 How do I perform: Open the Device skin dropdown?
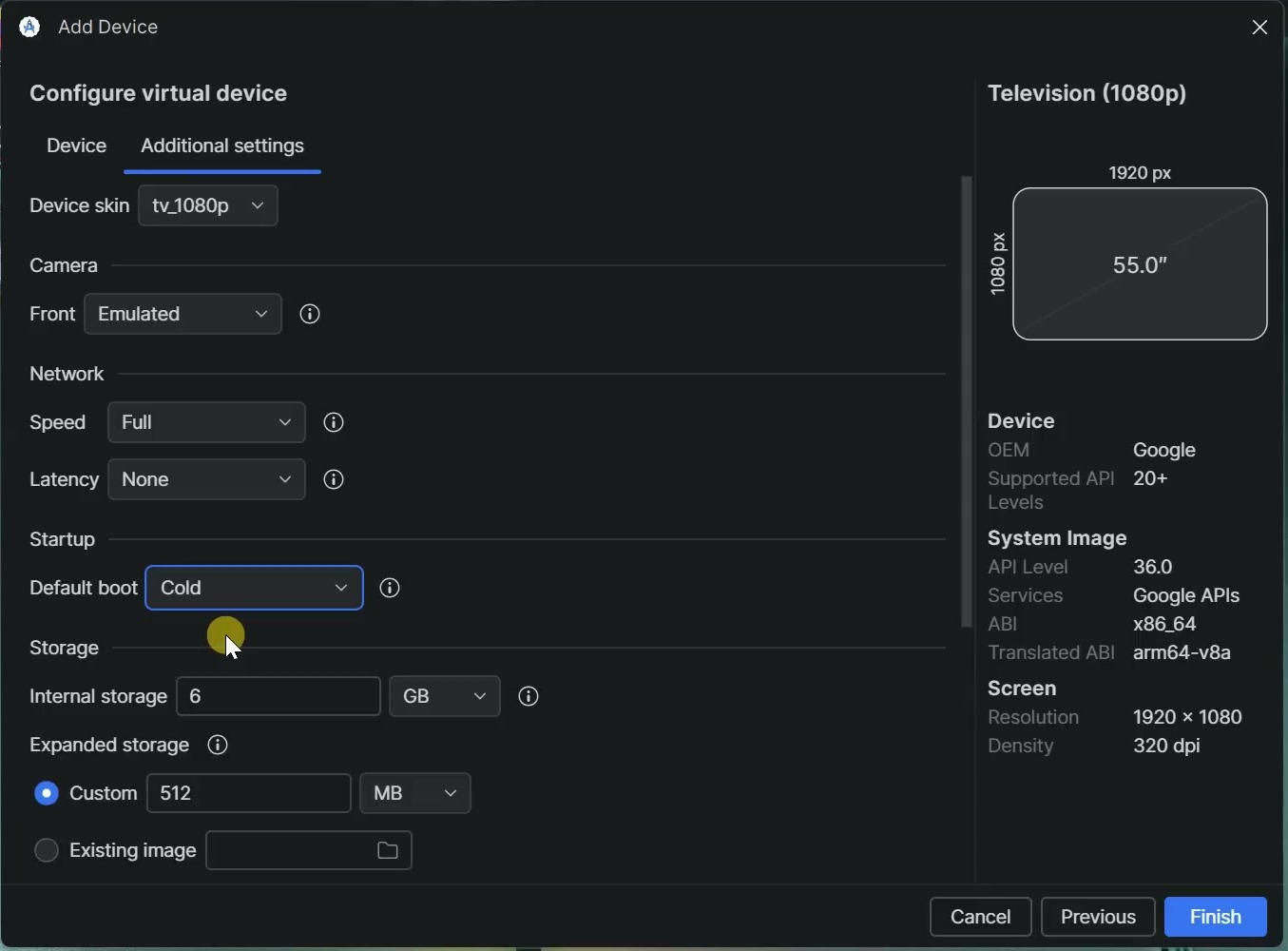pyautogui.click(x=208, y=206)
